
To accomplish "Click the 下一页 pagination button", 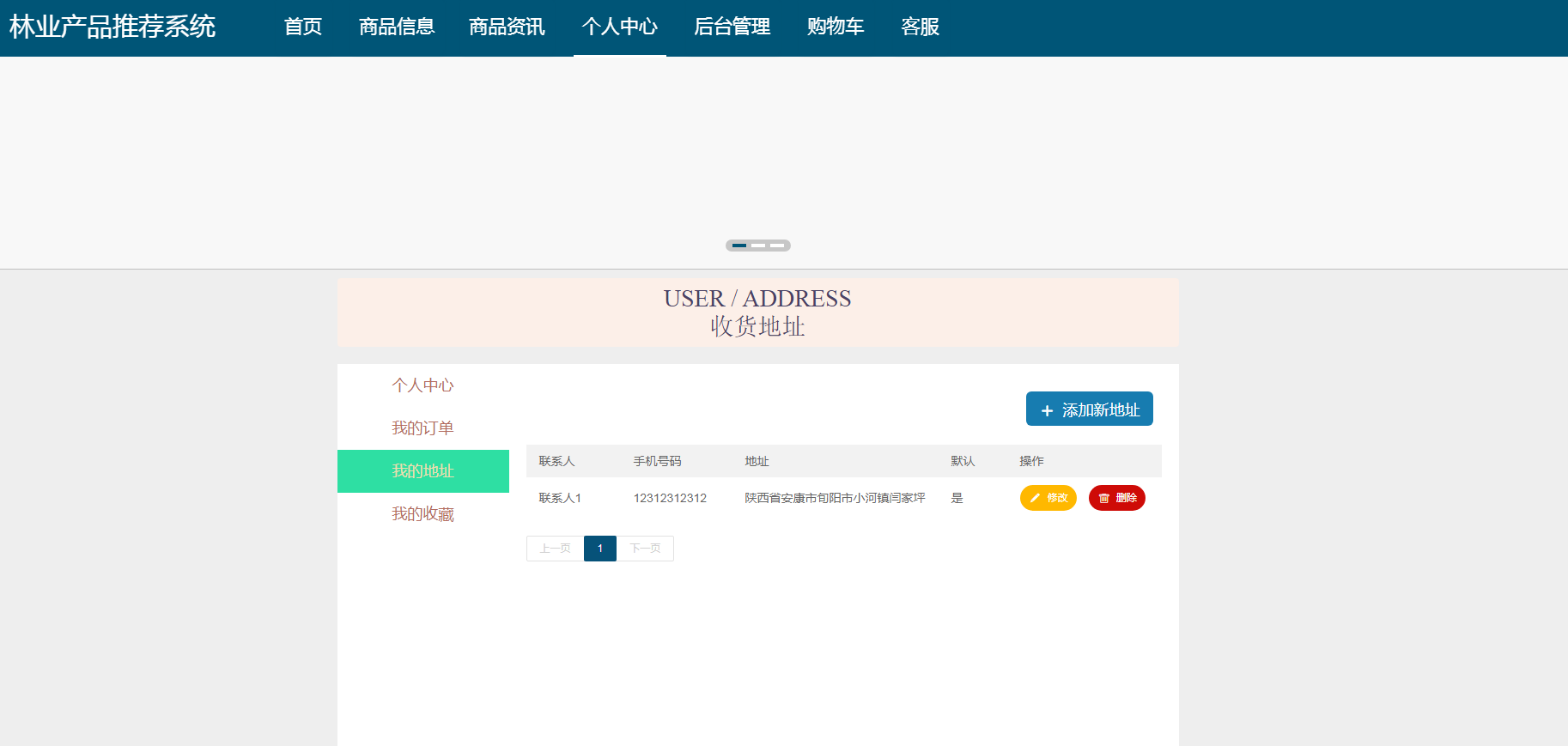I will coord(645,549).
